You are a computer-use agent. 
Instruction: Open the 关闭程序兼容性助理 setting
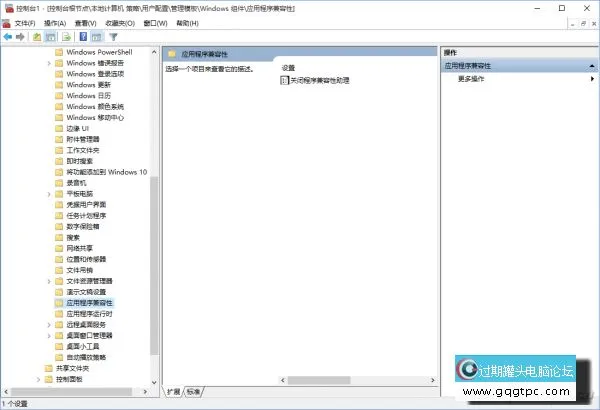point(320,80)
